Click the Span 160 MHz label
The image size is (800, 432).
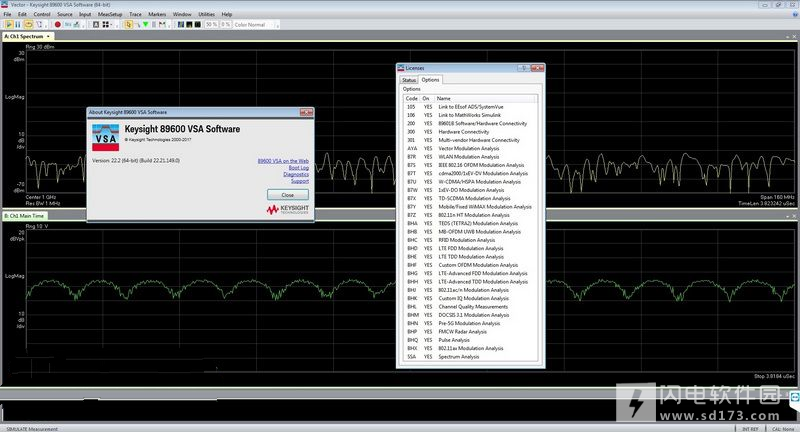777,197
